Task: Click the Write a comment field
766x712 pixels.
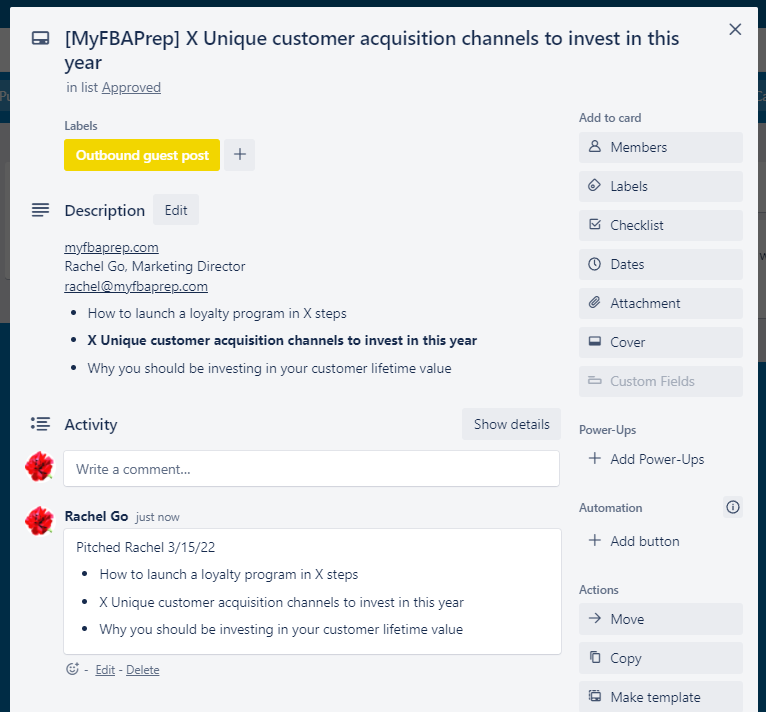Action: pos(311,469)
